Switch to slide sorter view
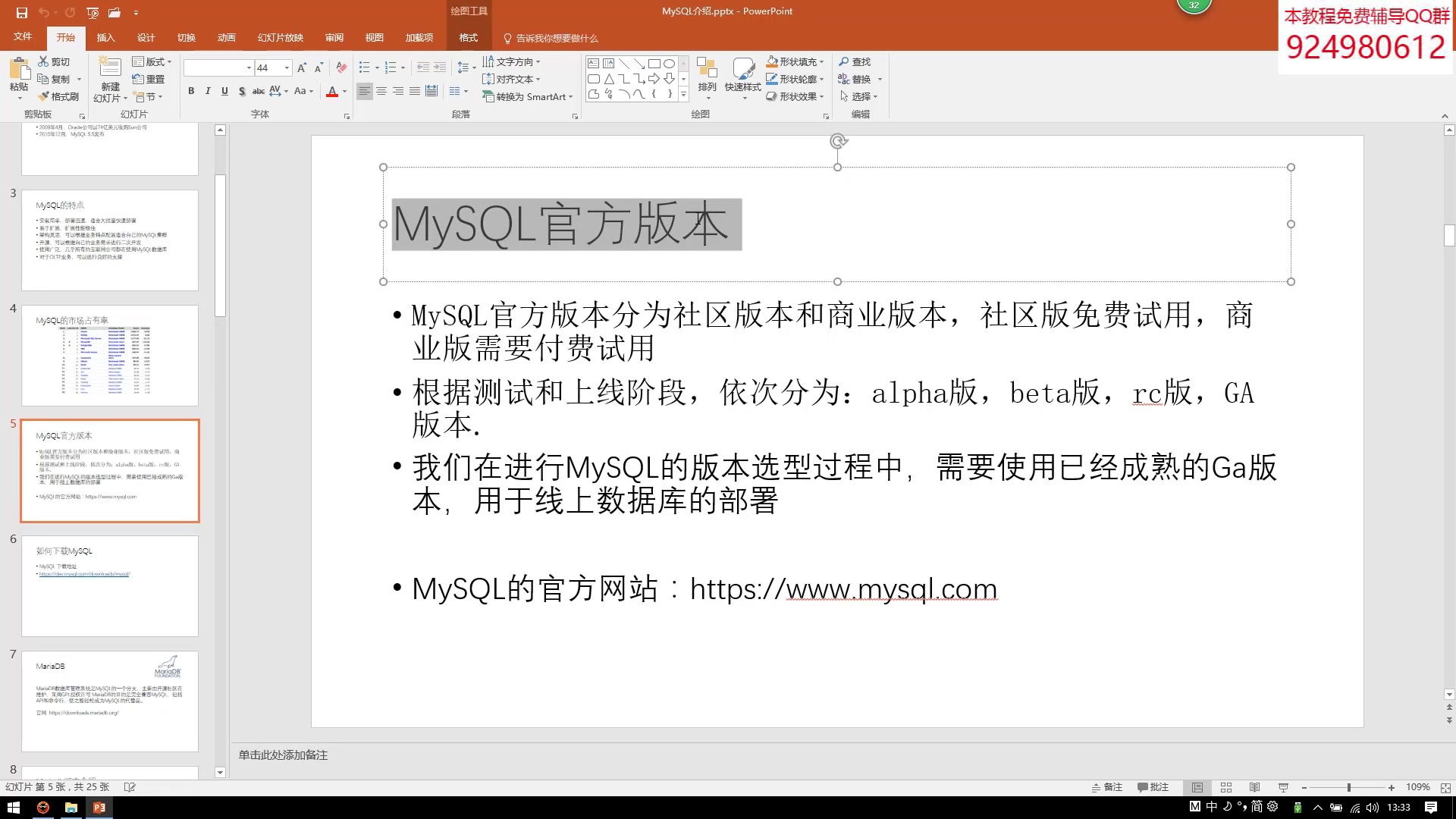The height and width of the screenshot is (819, 1456). point(1226,787)
